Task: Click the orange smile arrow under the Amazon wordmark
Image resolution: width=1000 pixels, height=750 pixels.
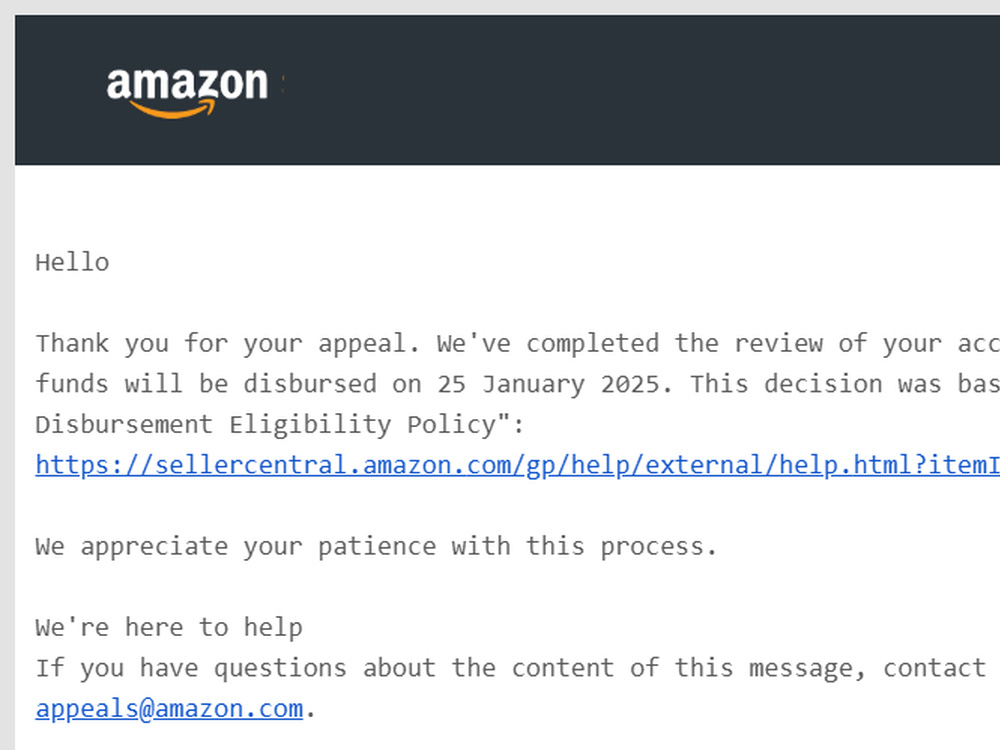Action: [172, 109]
